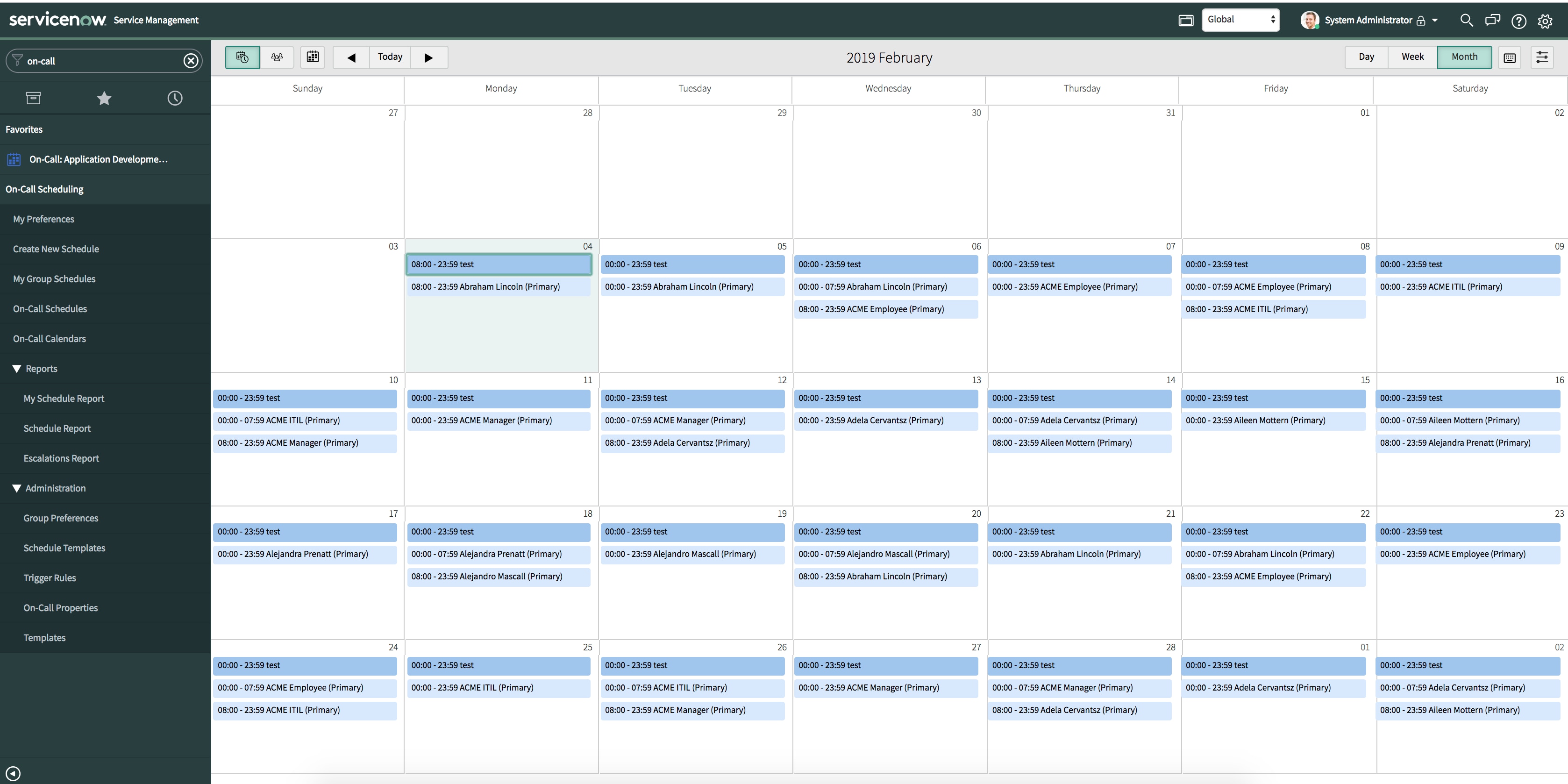This screenshot has width=1568, height=784.
Task: Show the Favorites star tab
Action: [104, 98]
